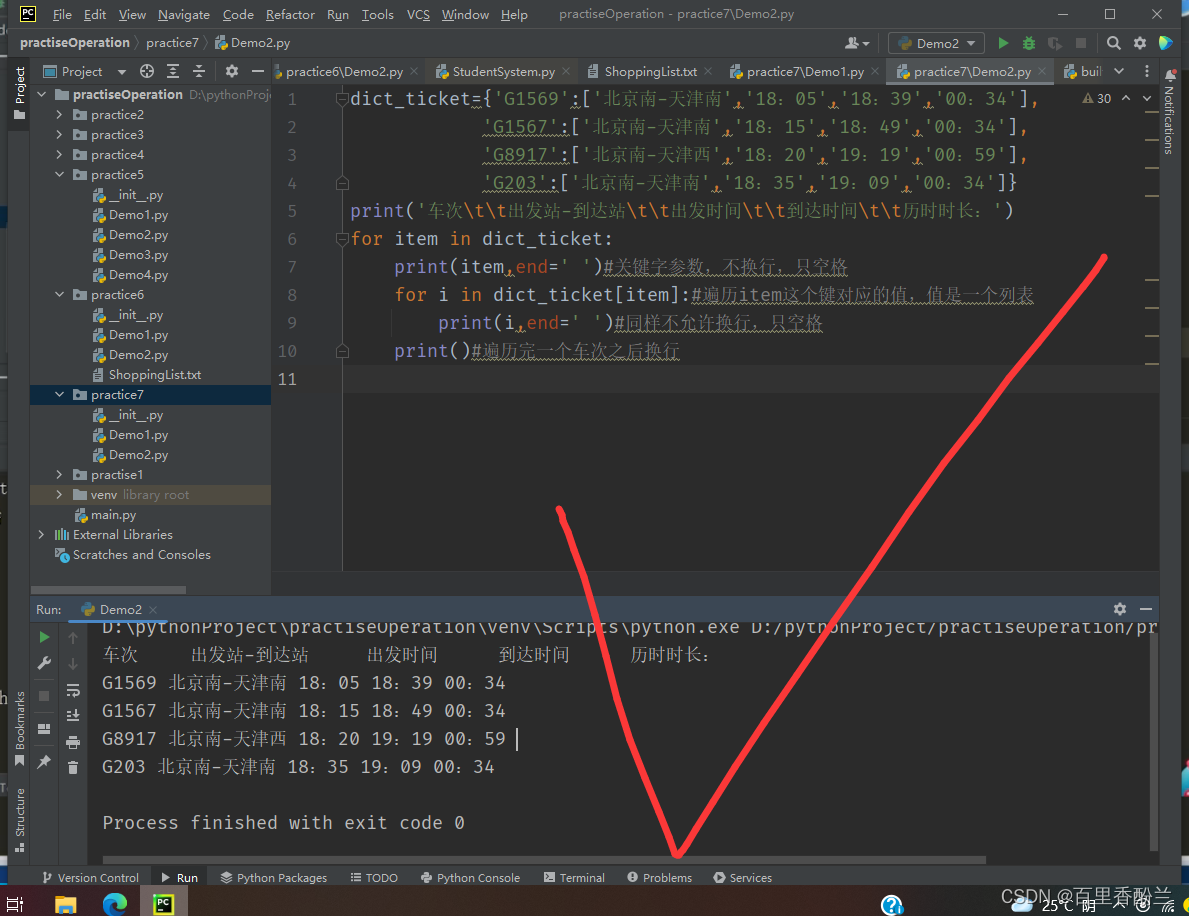This screenshot has width=1189, height=916.
Task: Print the console output
Action: [x=73, y=742]
